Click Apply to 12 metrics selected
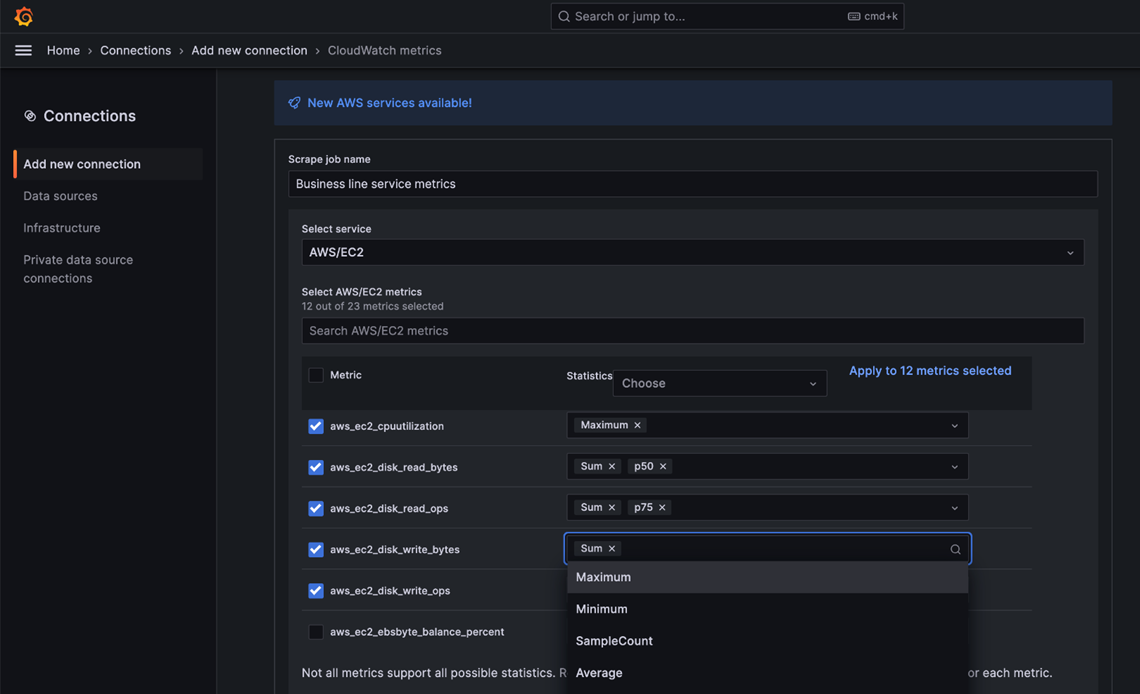Viewport: 1140px width, 694px height. coord(930,370)
